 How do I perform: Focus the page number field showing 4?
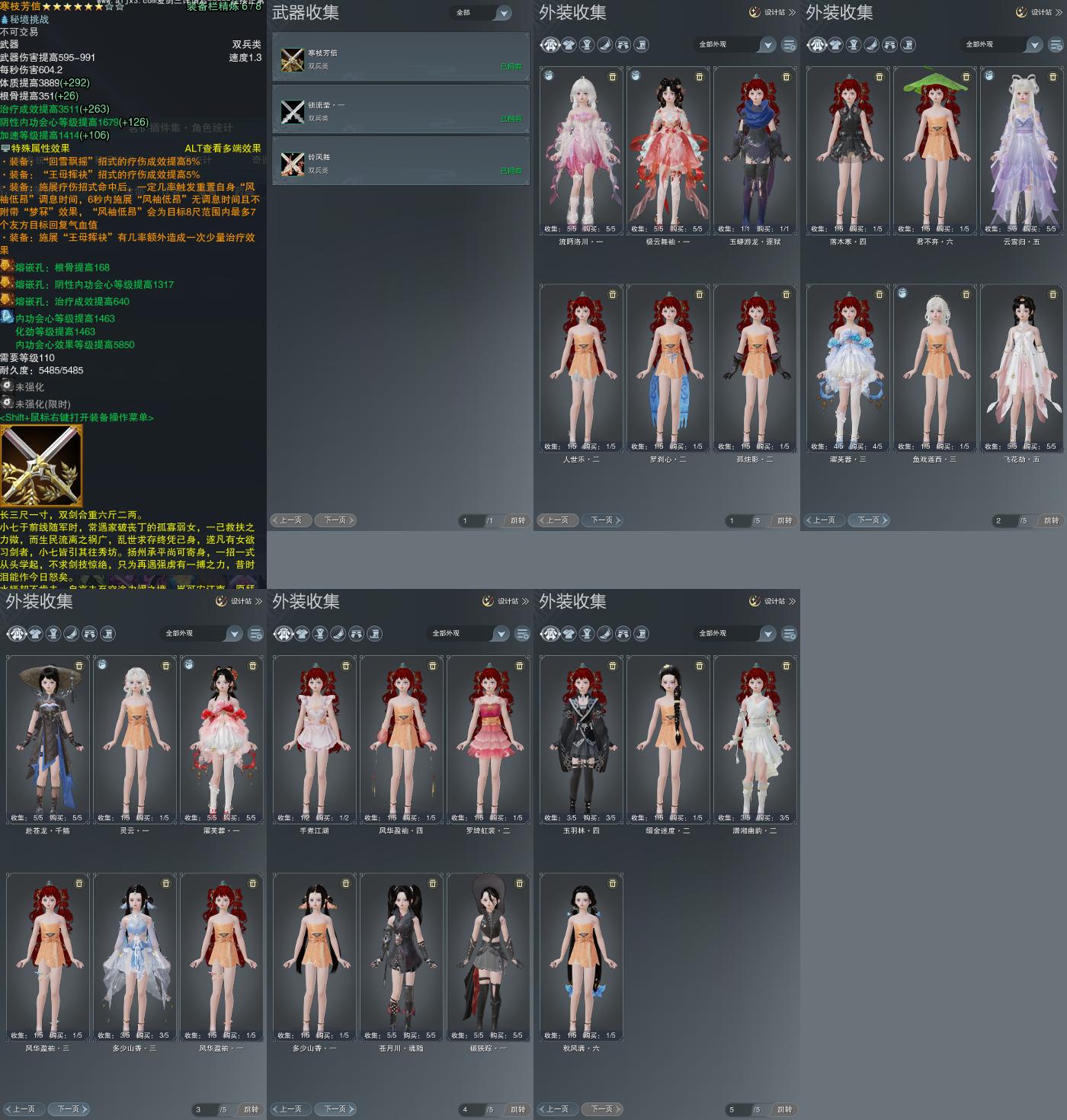point(471,1110)
